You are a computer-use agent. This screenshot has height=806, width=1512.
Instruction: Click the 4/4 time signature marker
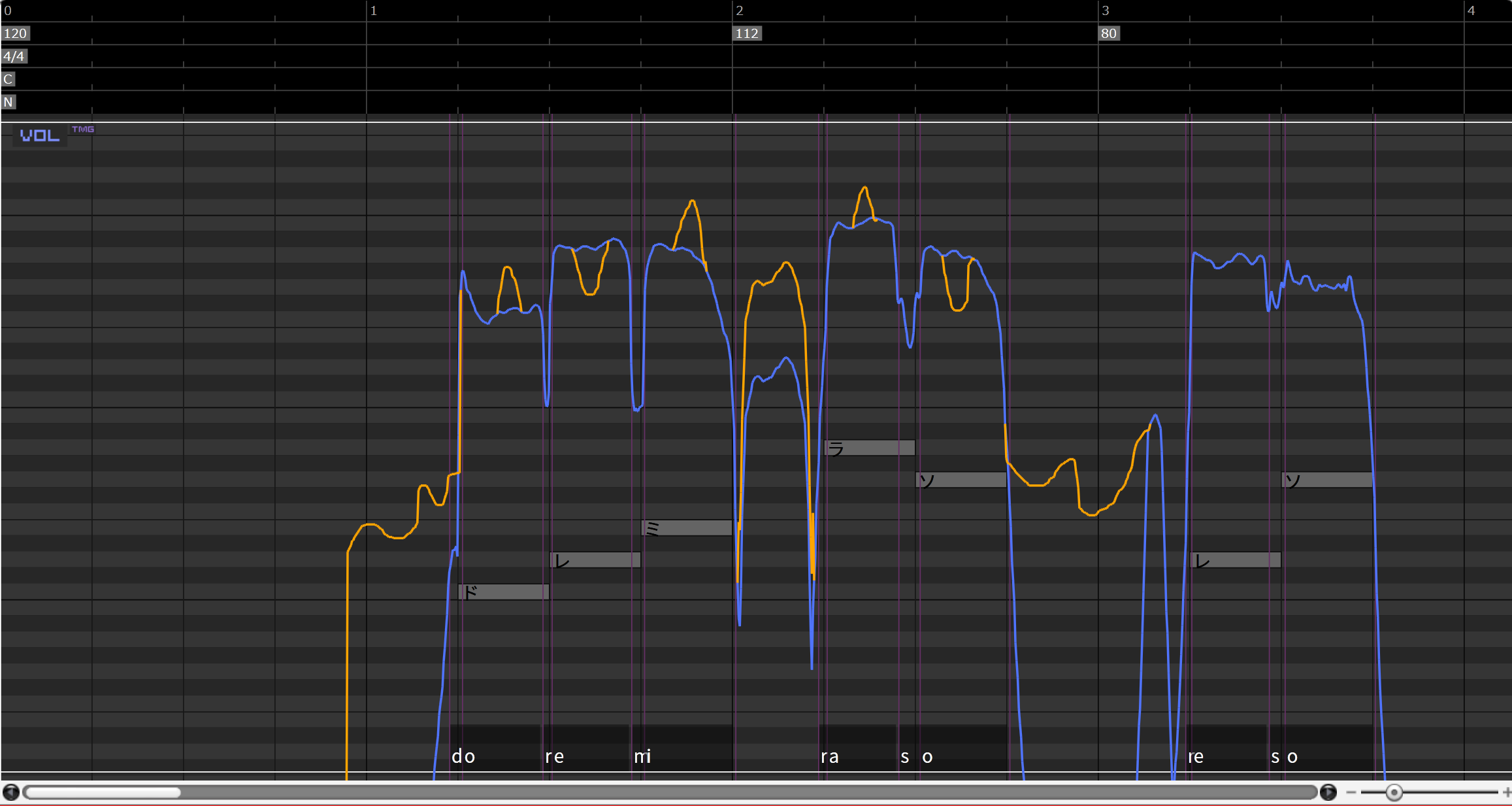click(x=14, y=56)
